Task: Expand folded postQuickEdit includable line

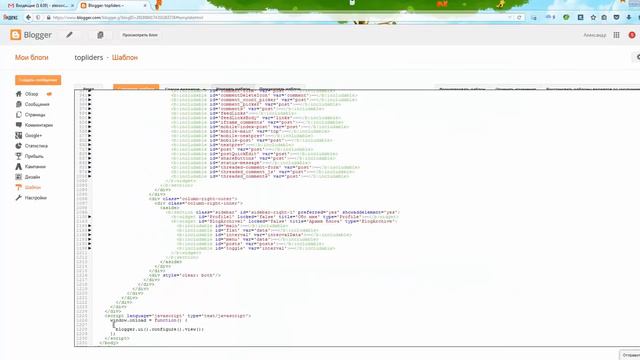Action: pyautogui.click(x=89, y=153)
